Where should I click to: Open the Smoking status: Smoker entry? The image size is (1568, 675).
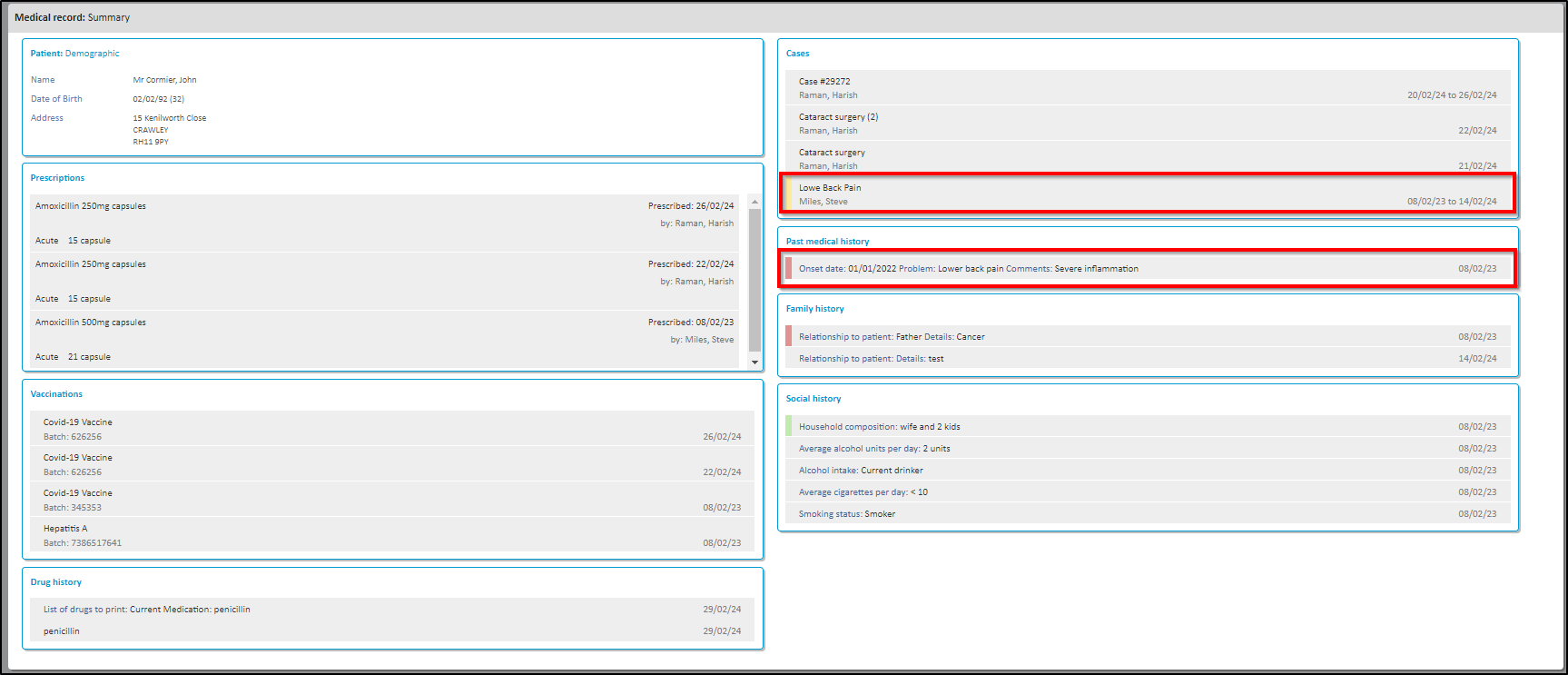pos(846,514)
